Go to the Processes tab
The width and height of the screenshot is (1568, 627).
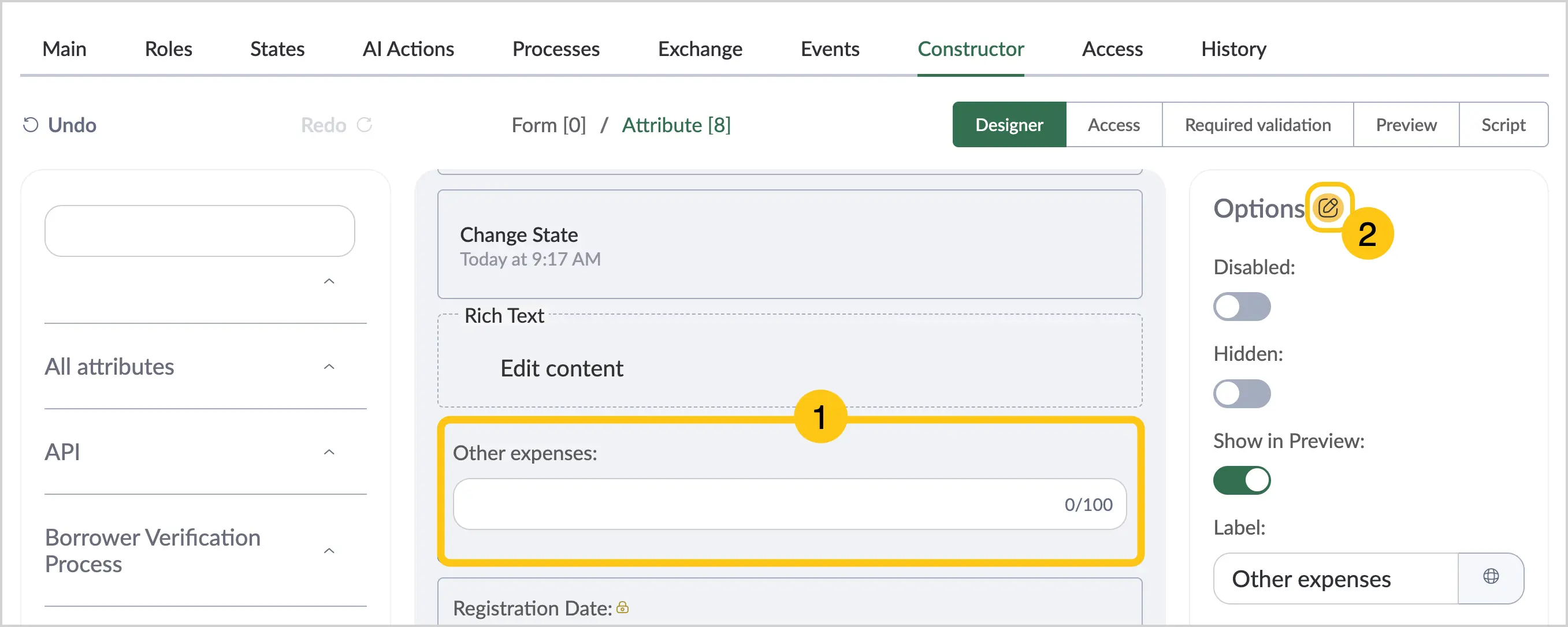coord(556,48)
